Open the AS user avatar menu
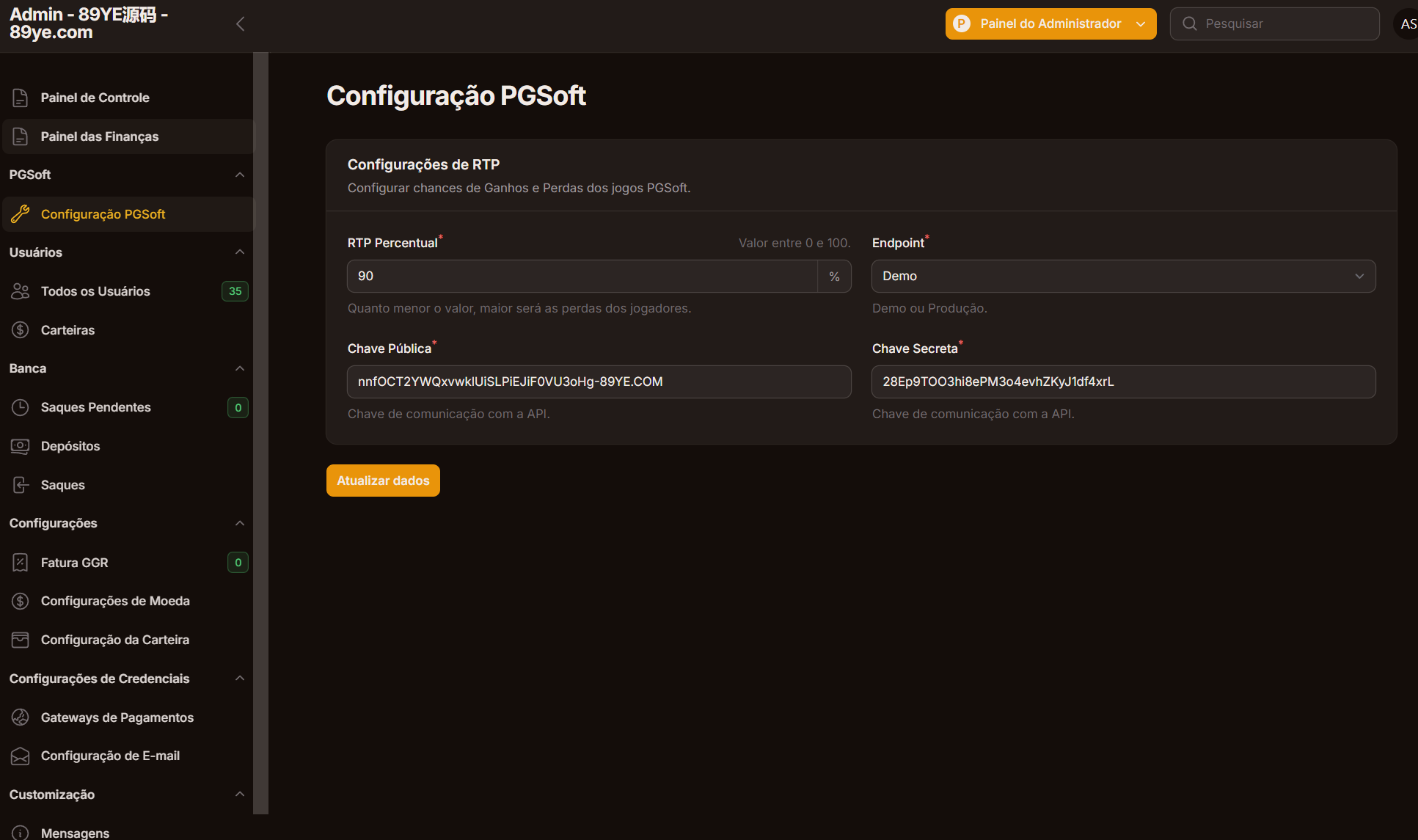Screen dimensions: 1418x840 pyautogui.click(x=1407, y=24)
